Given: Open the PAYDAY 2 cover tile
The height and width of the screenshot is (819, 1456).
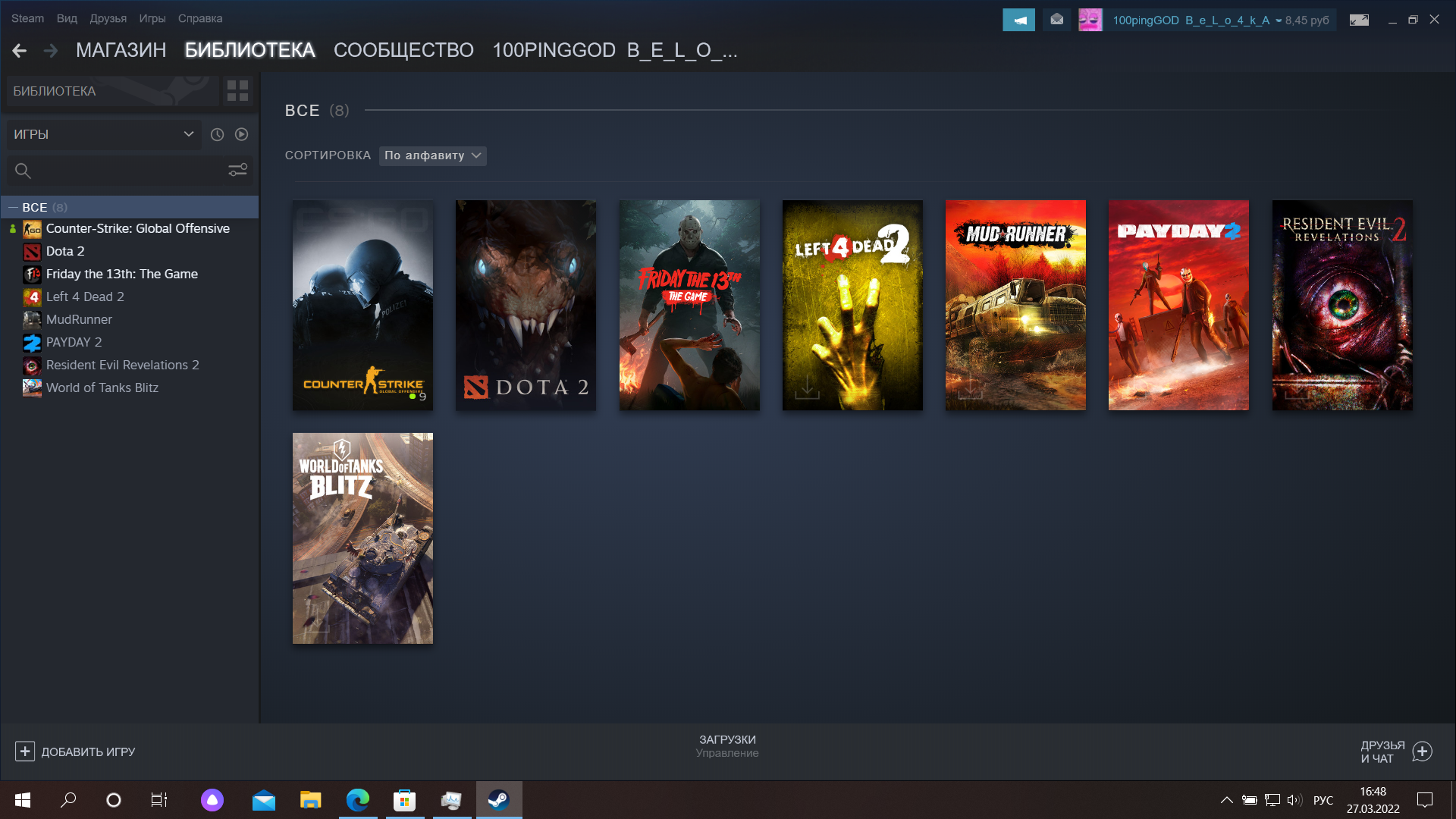Looking at the screenshot, I should click(1178, 305).
